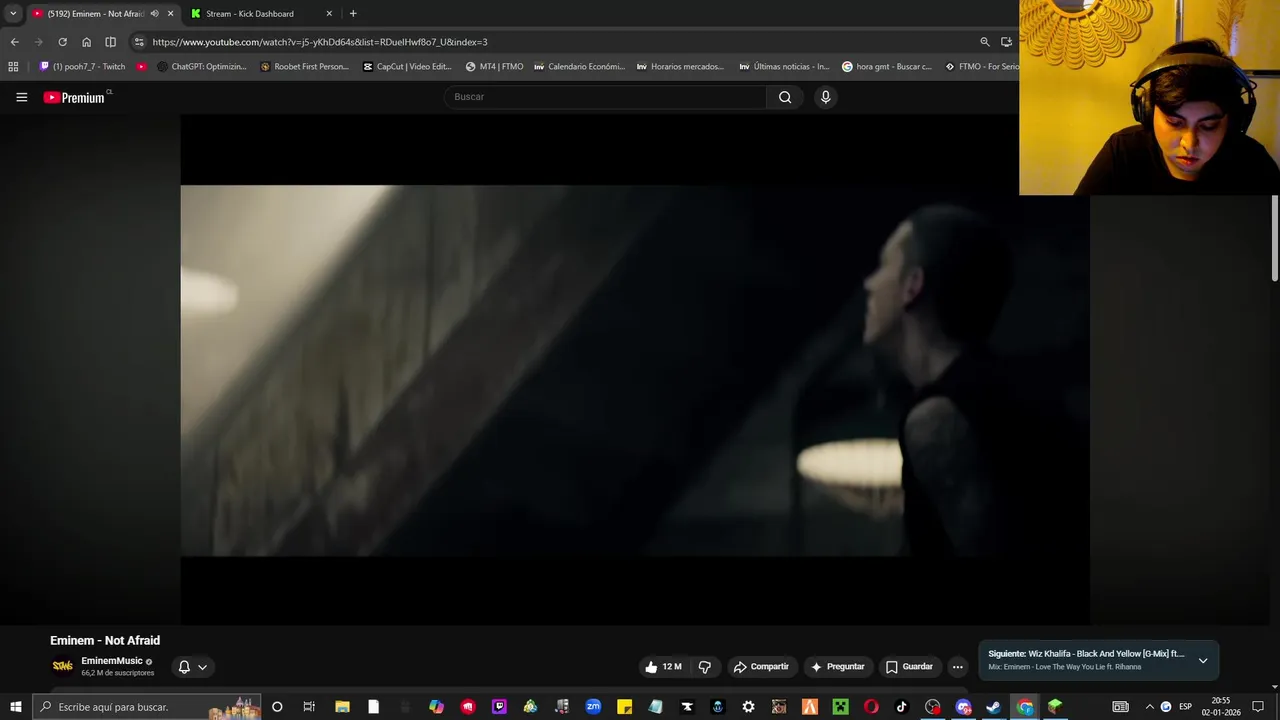Close the Kick Dashboard tab
The height and width of the screenshot is (720, 1280).
tap(329, 14)
